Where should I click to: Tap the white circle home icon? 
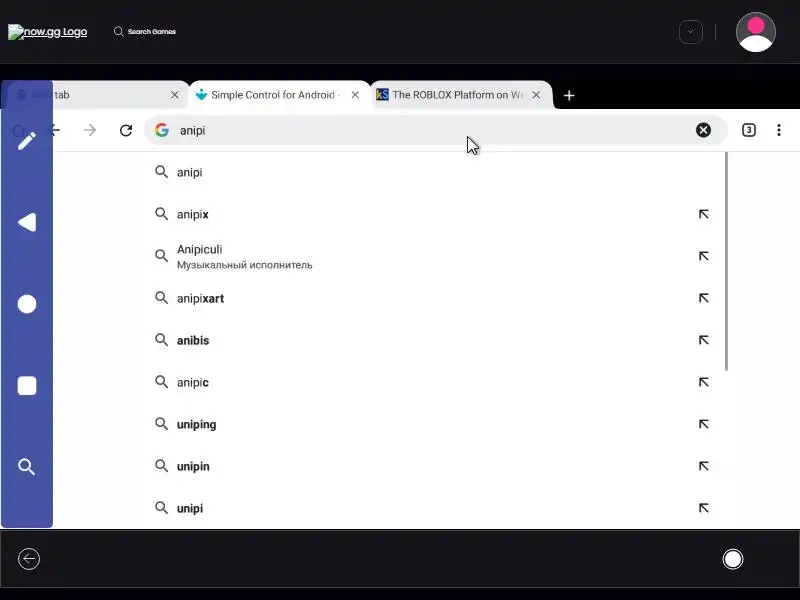point(27,304)
